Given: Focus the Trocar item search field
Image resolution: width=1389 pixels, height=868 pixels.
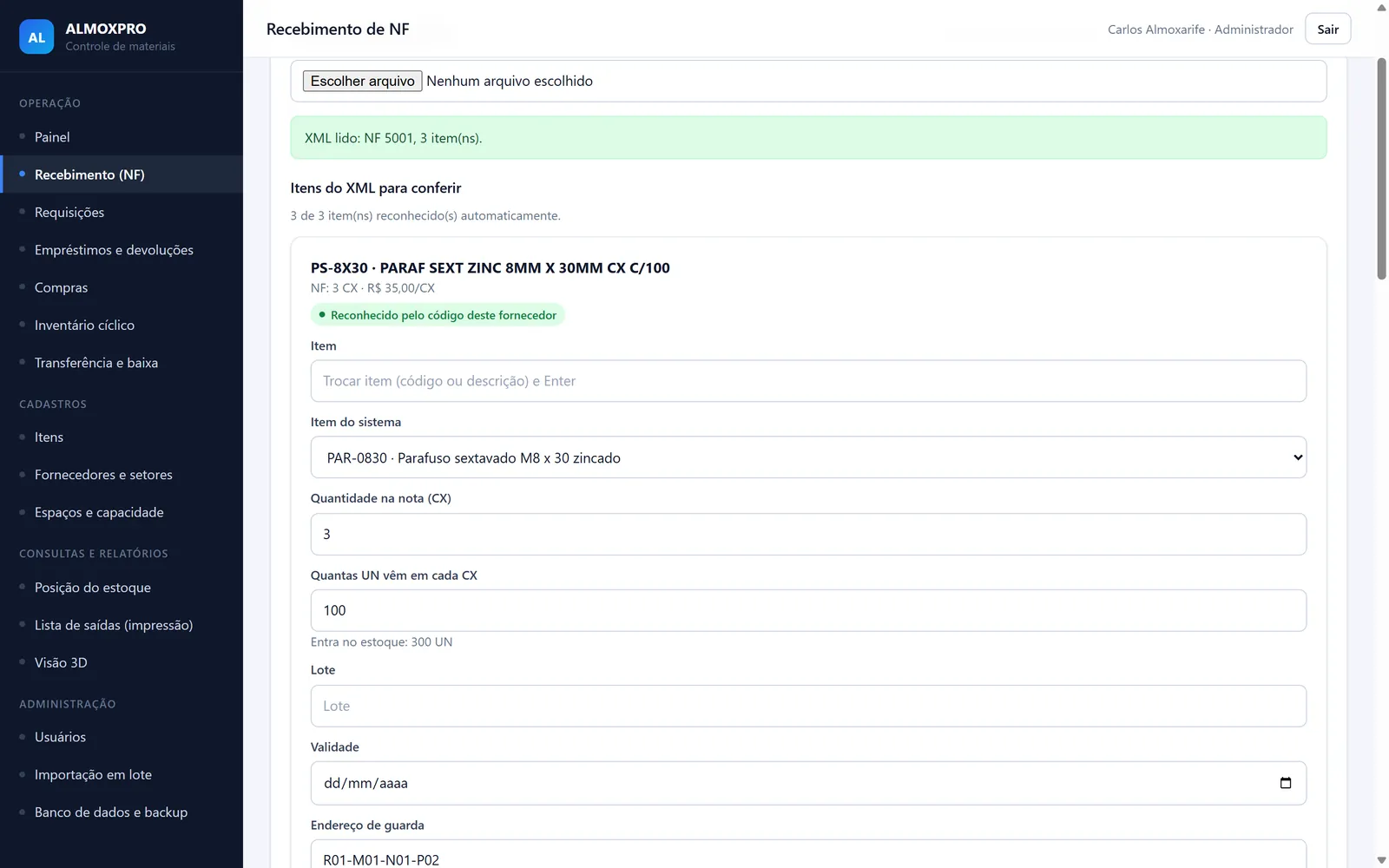Looking at the screenshot, I should [x=808, y=381].
